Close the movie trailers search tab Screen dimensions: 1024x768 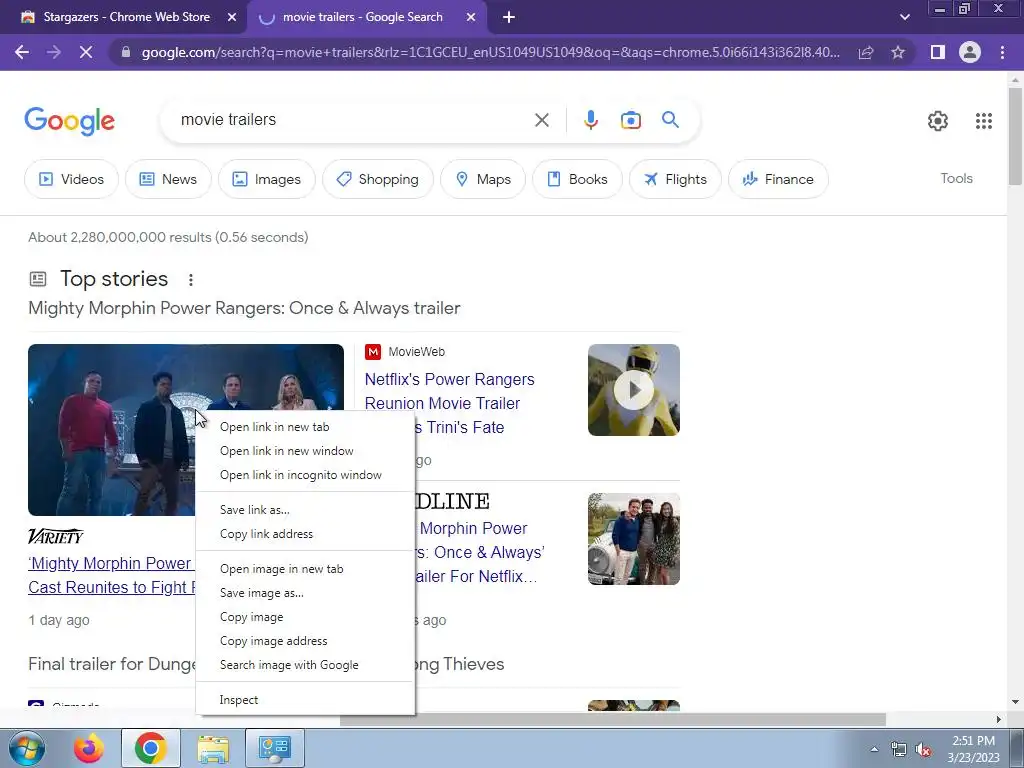(x=471, y=18)
